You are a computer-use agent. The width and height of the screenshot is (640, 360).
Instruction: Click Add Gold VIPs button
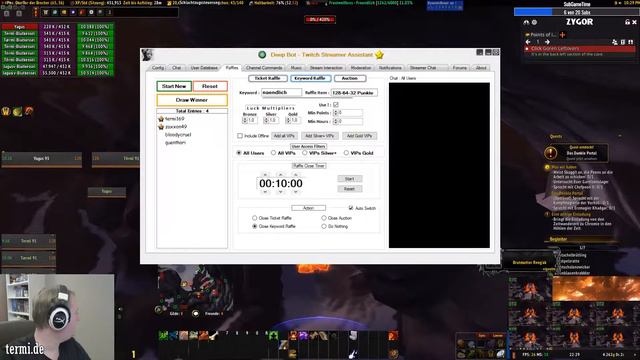pos(359,136)
